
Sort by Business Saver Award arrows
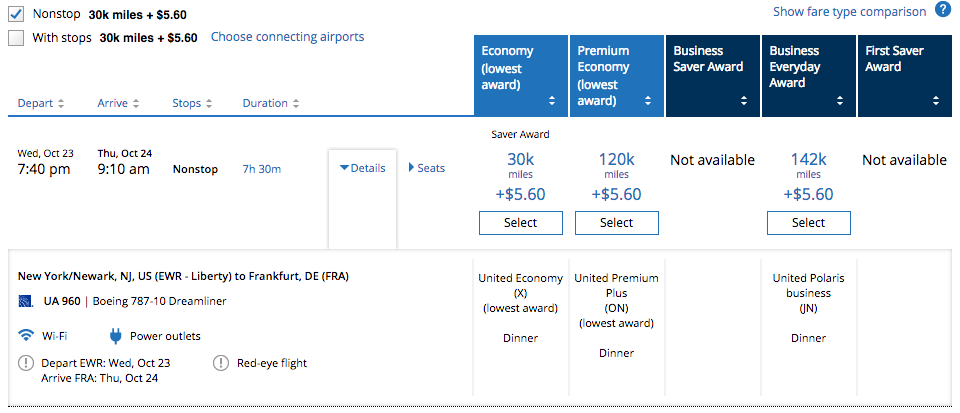coord(743,101)
